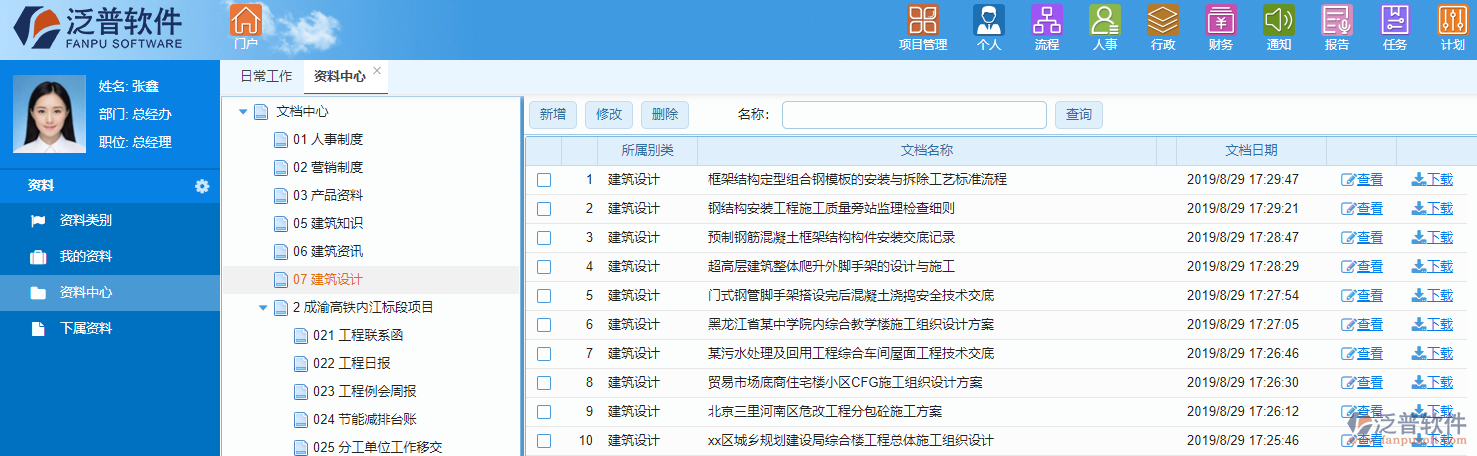Screen dimensions: 1477x456
Task: Click the 查询 search button
Action: point(1079,115)
